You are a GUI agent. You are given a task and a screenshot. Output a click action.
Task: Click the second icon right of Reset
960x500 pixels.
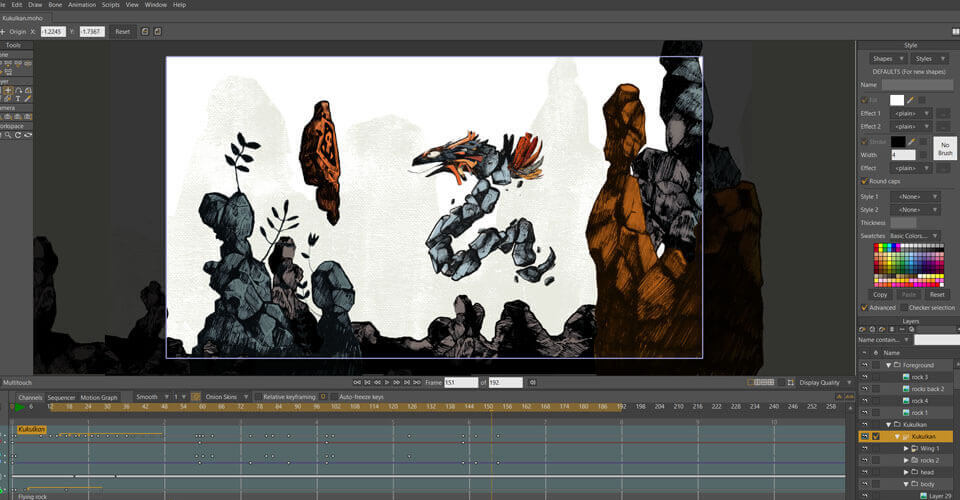pyautogui.click(x=158, y=31)
